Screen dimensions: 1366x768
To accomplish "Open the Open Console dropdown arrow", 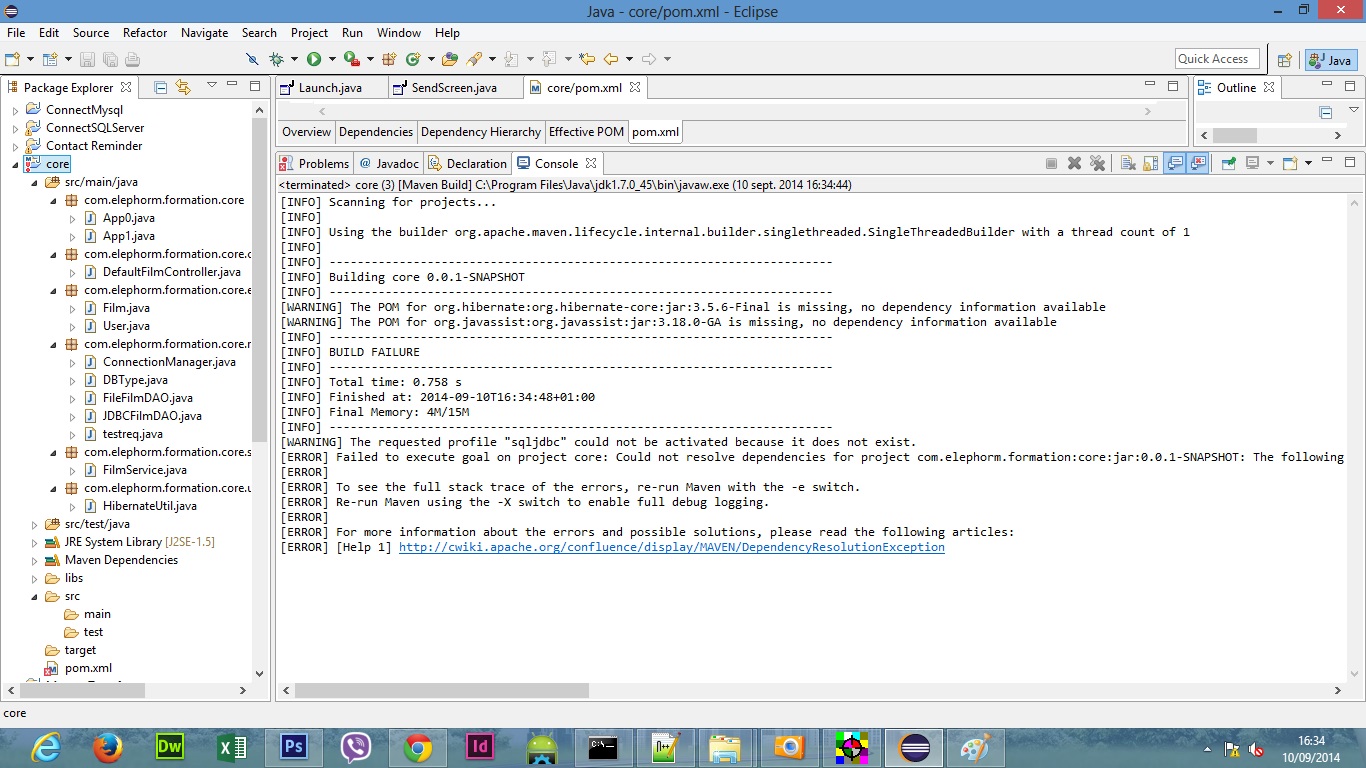I will [1308, 163].
